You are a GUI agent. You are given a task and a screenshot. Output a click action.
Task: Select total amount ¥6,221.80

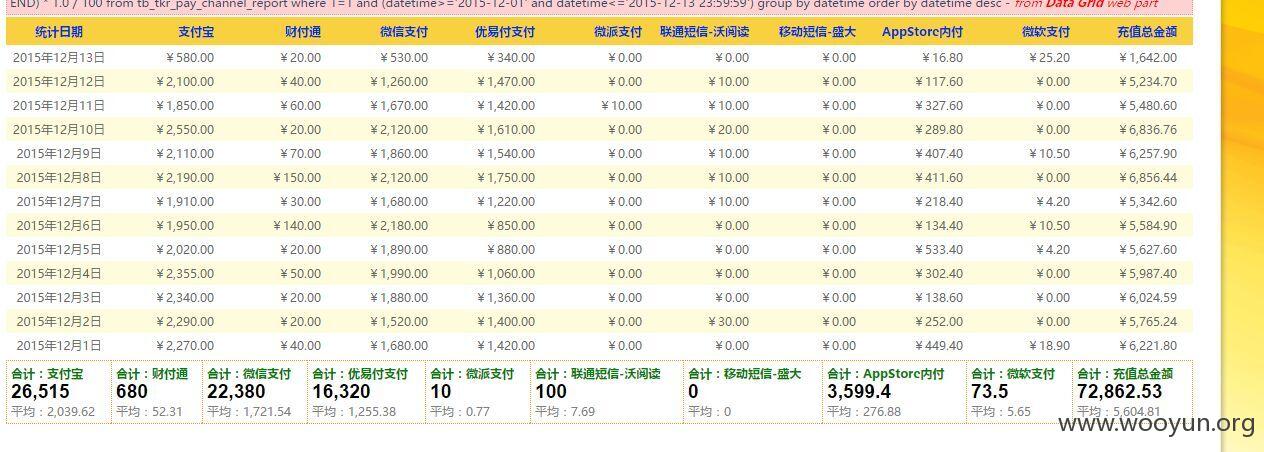pos(1147,346)
